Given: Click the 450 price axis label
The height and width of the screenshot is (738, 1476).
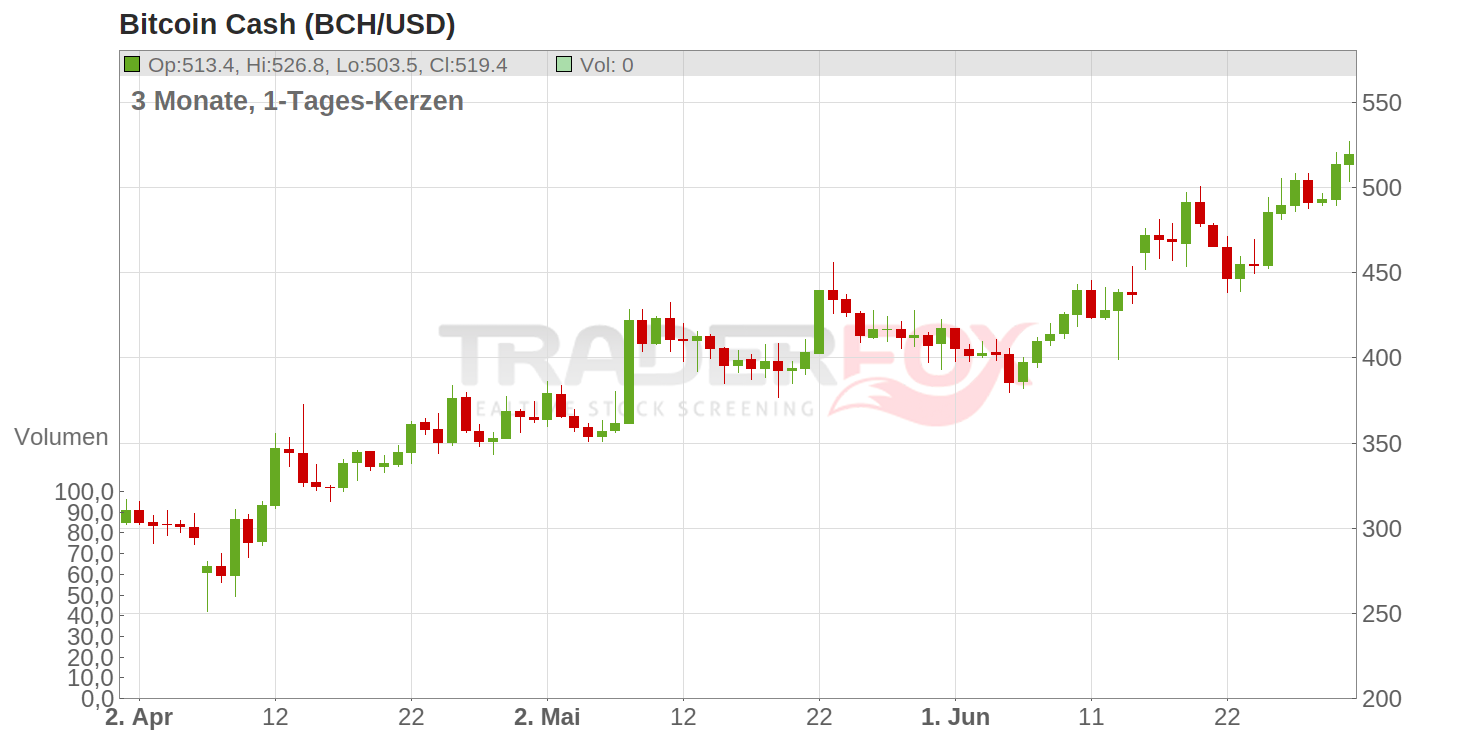Looking at the screenshot, I should 1382,273.
